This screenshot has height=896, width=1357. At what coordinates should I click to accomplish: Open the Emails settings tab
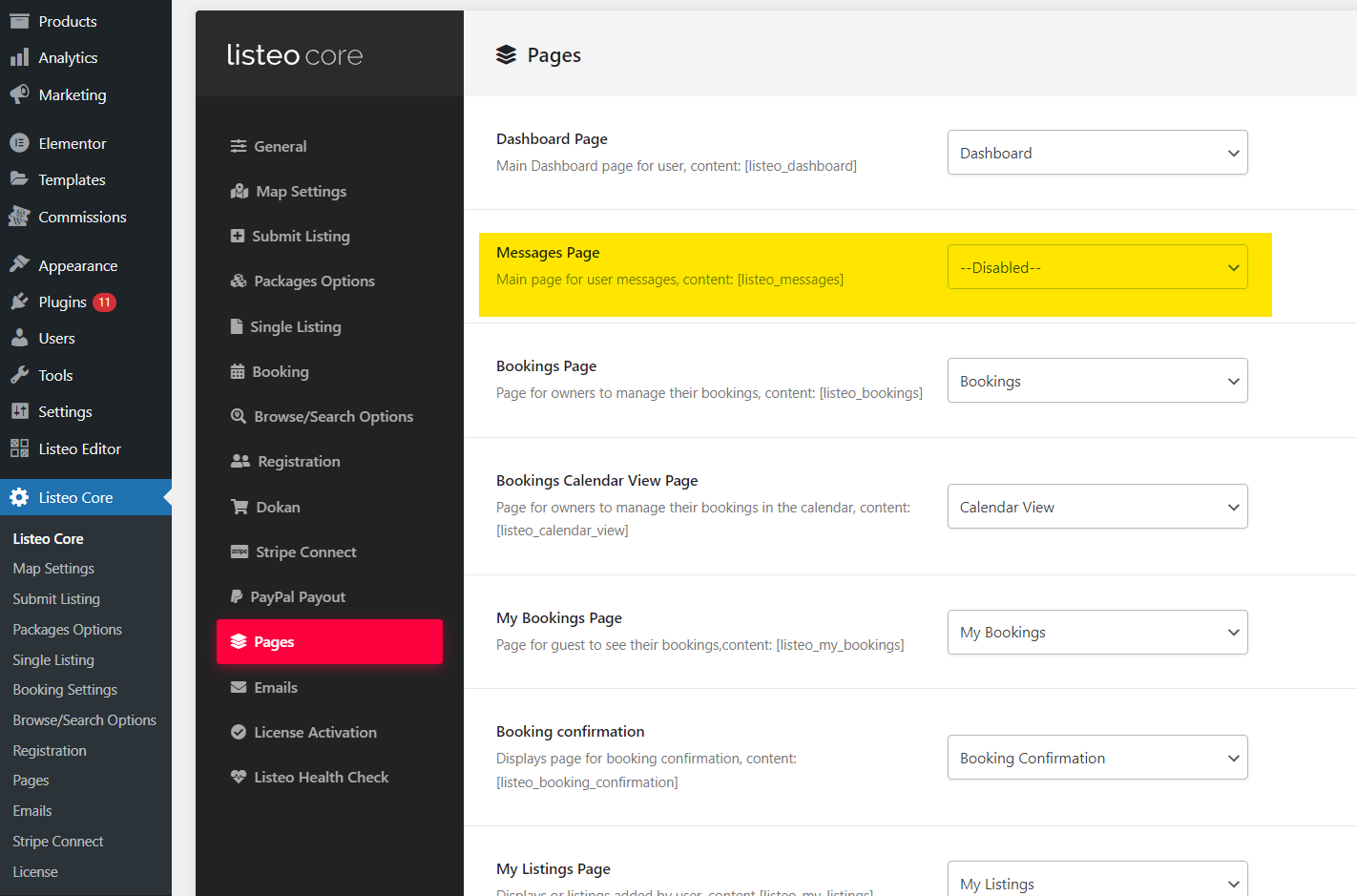click(x=276, y=687)
